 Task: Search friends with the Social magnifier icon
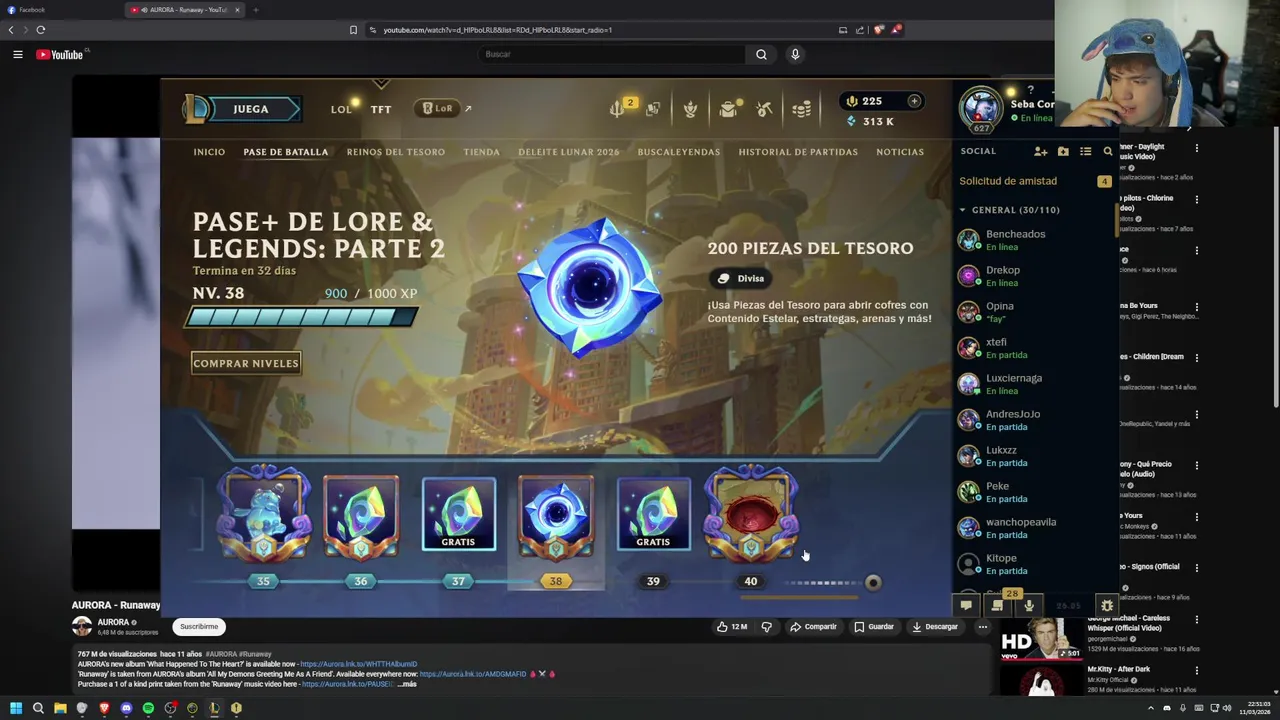tap(1108, 151)
